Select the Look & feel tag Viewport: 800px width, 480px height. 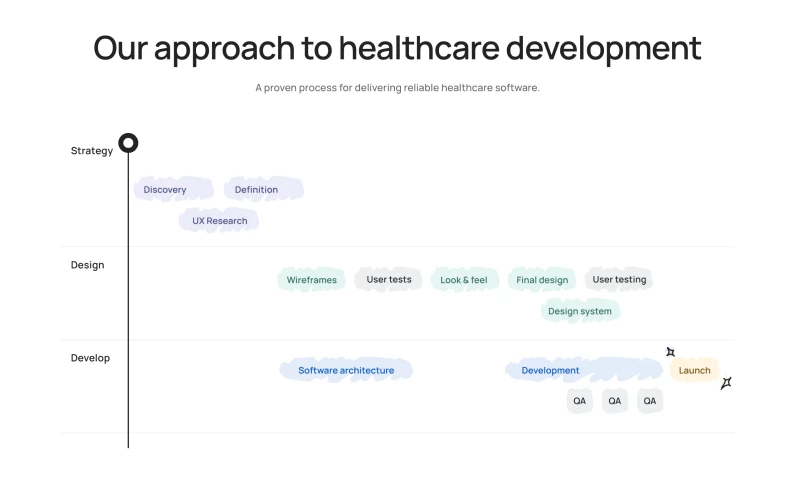[464, 280]
